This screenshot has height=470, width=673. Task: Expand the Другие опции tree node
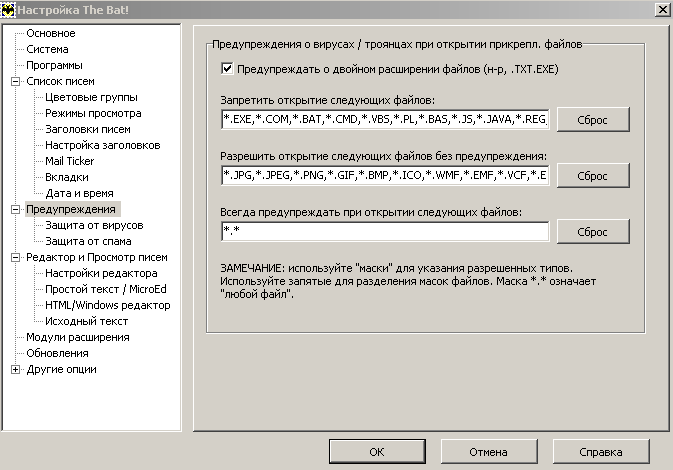pos(15,369)
